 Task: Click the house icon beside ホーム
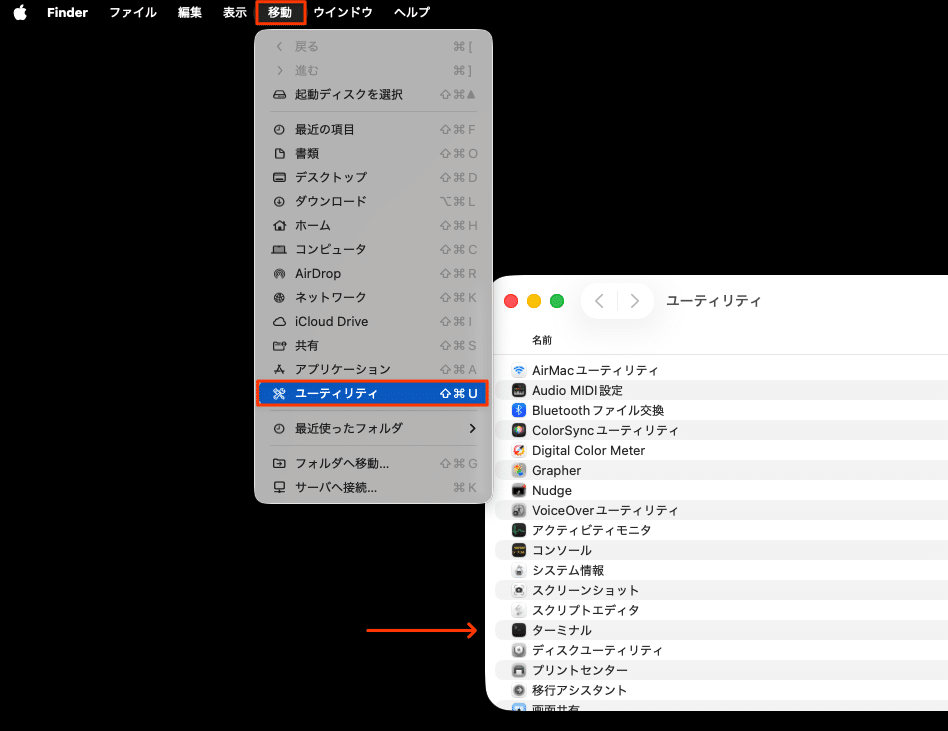[x=279, y=226]
